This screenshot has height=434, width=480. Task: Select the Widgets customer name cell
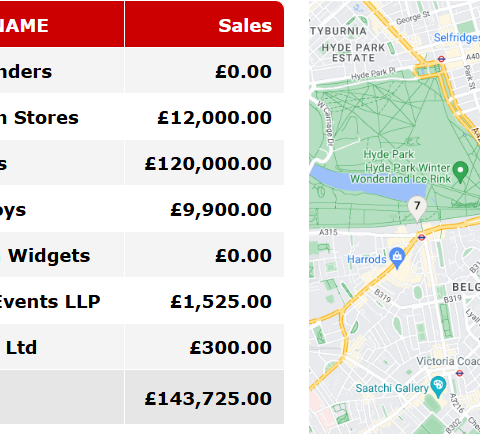pos(62,255)
